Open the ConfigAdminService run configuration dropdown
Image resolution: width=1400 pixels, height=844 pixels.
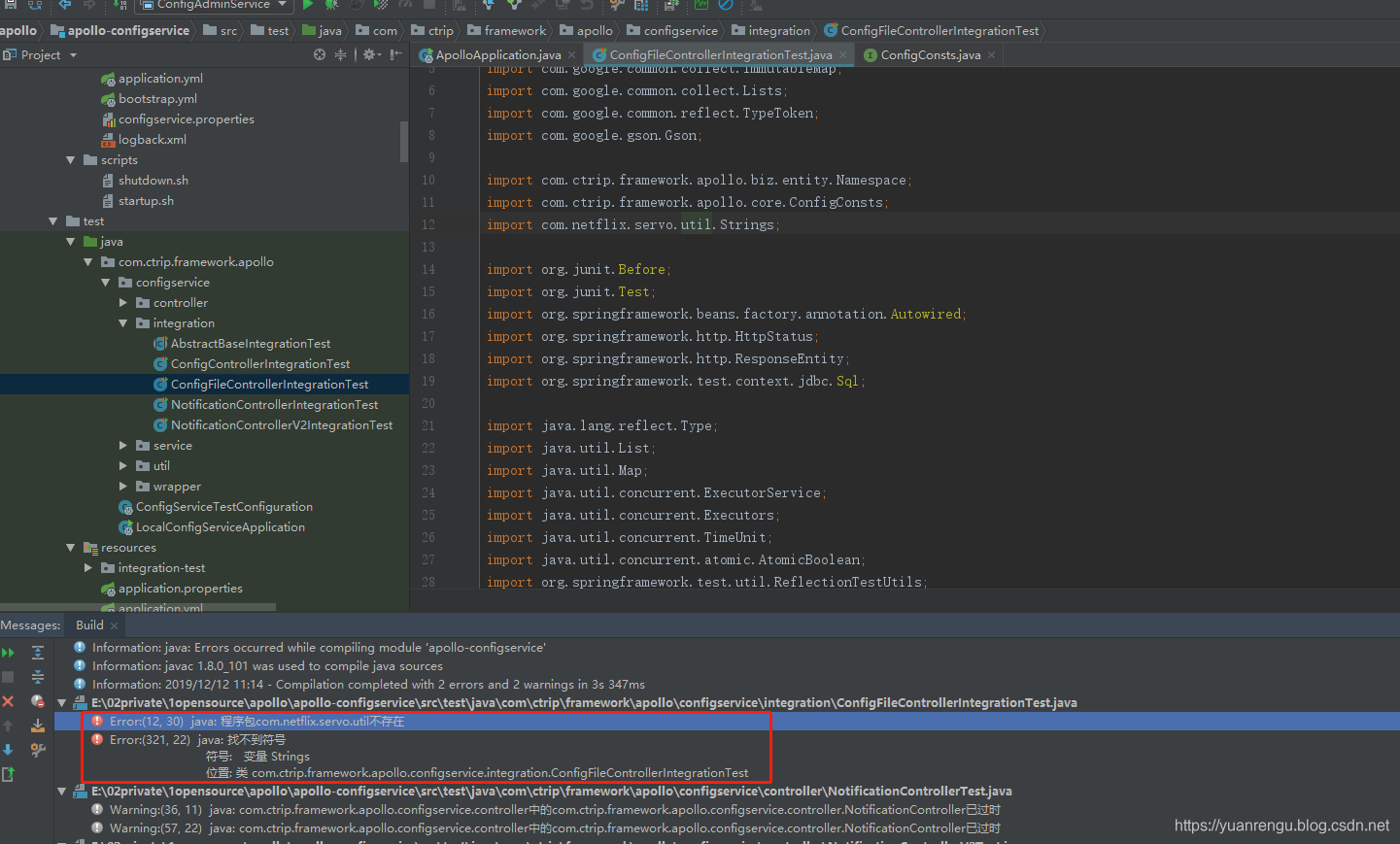[213, 5]
